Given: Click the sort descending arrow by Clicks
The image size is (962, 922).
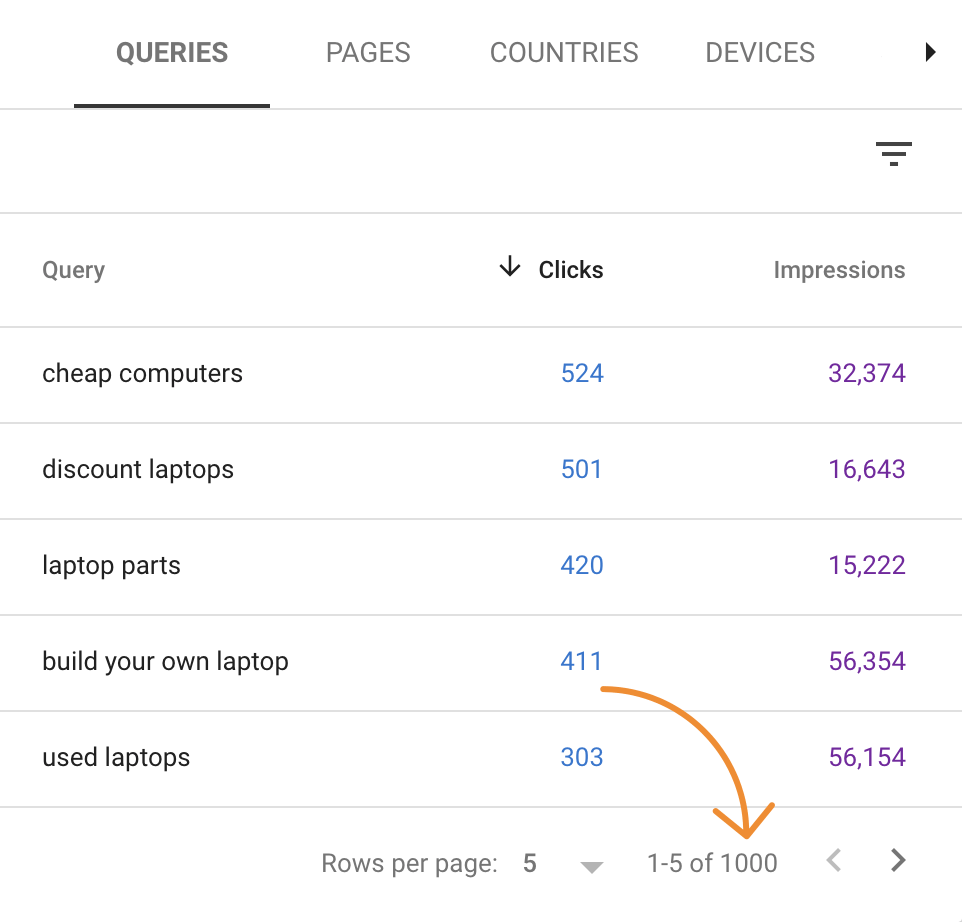Looking at the screenshot, I should [x=510, y=267].
